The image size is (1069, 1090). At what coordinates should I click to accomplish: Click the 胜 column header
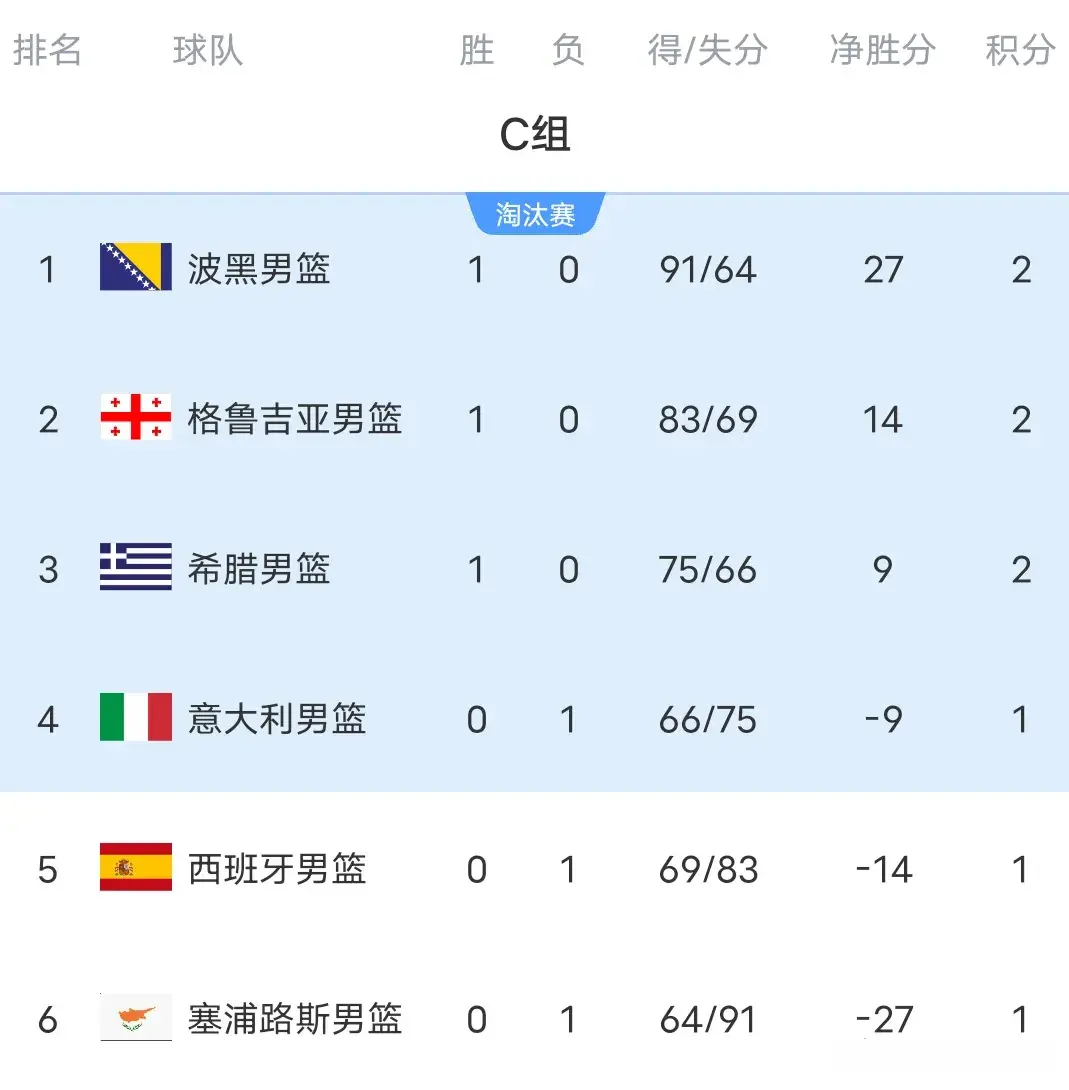click(477, 50)
